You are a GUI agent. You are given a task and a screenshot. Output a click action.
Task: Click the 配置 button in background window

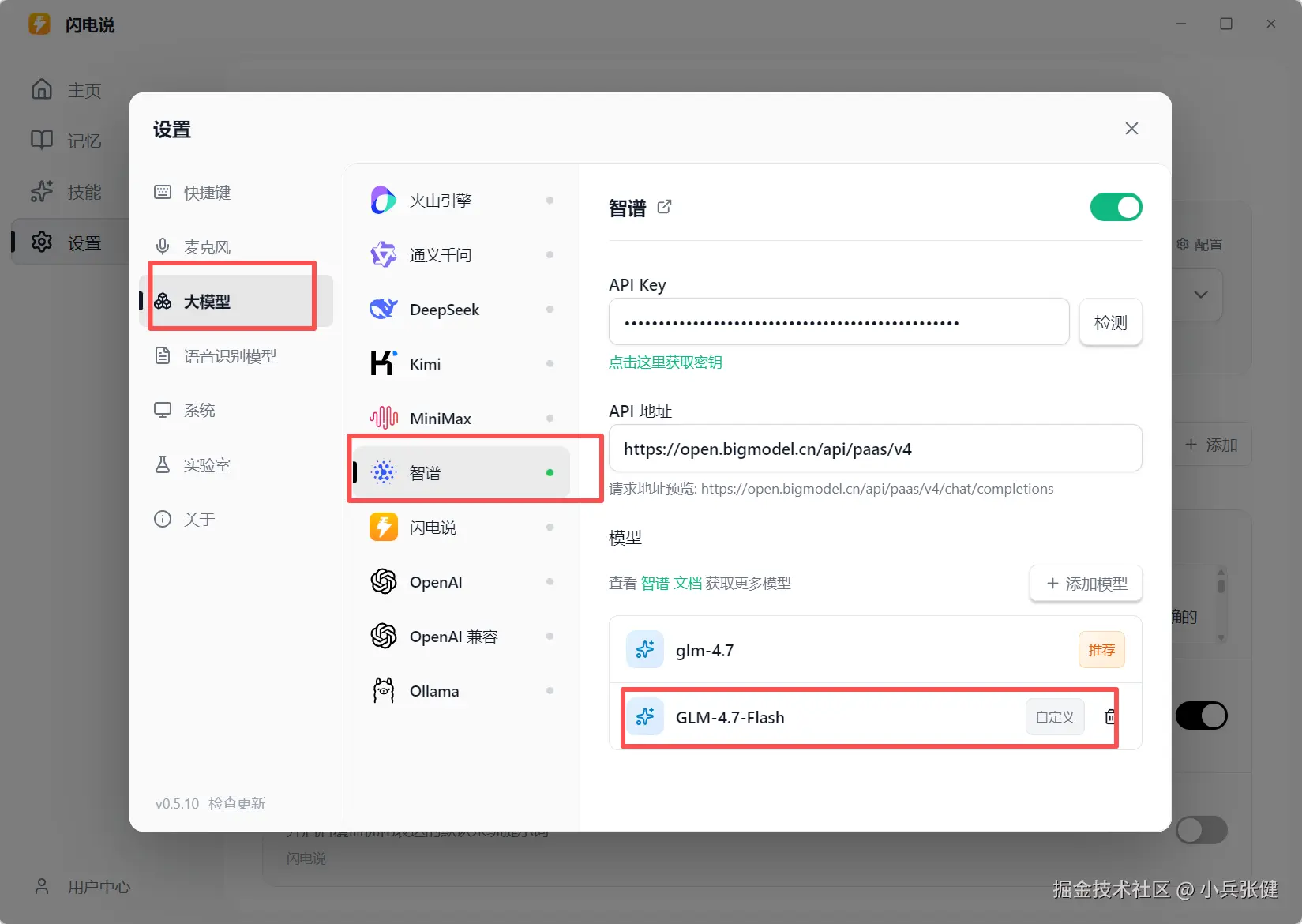coord(1200,245)
